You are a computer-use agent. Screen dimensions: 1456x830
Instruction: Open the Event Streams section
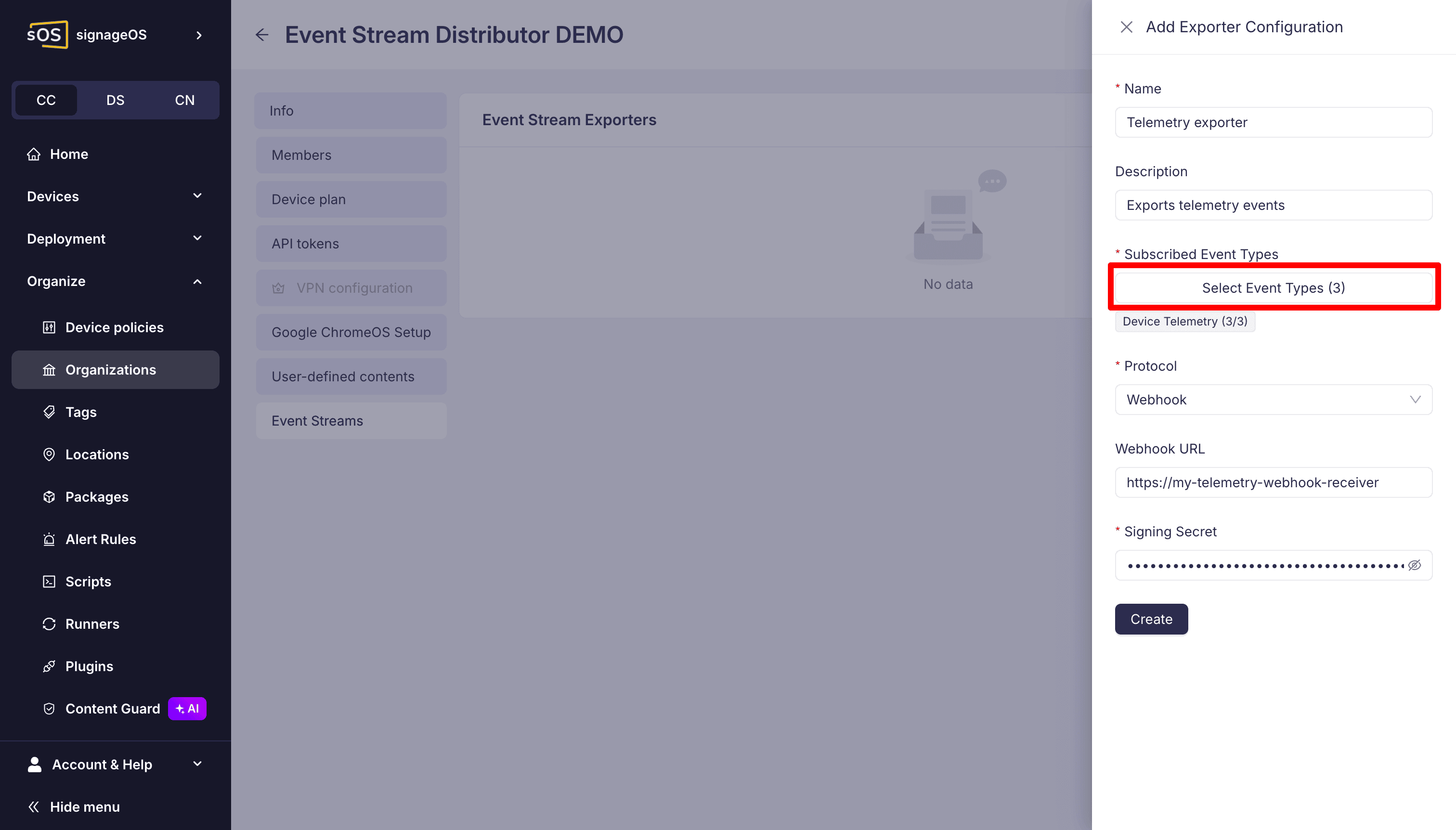pyautogui.click(x=351, y=421)
